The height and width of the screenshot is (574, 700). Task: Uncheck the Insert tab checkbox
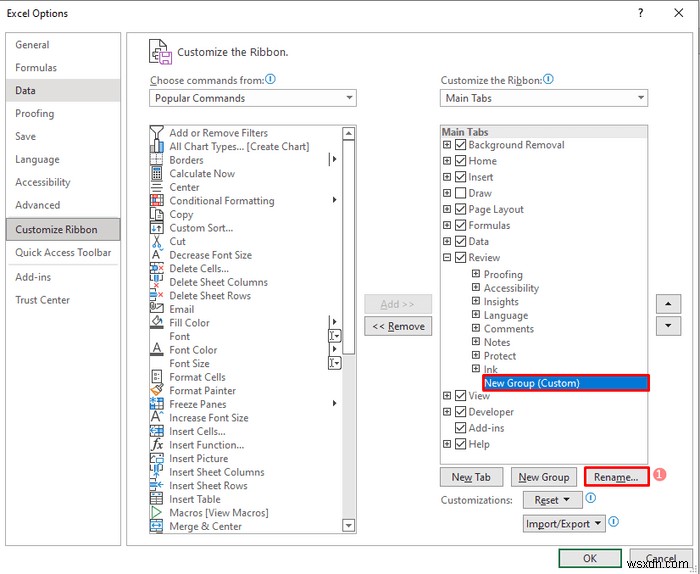[460, 177]
